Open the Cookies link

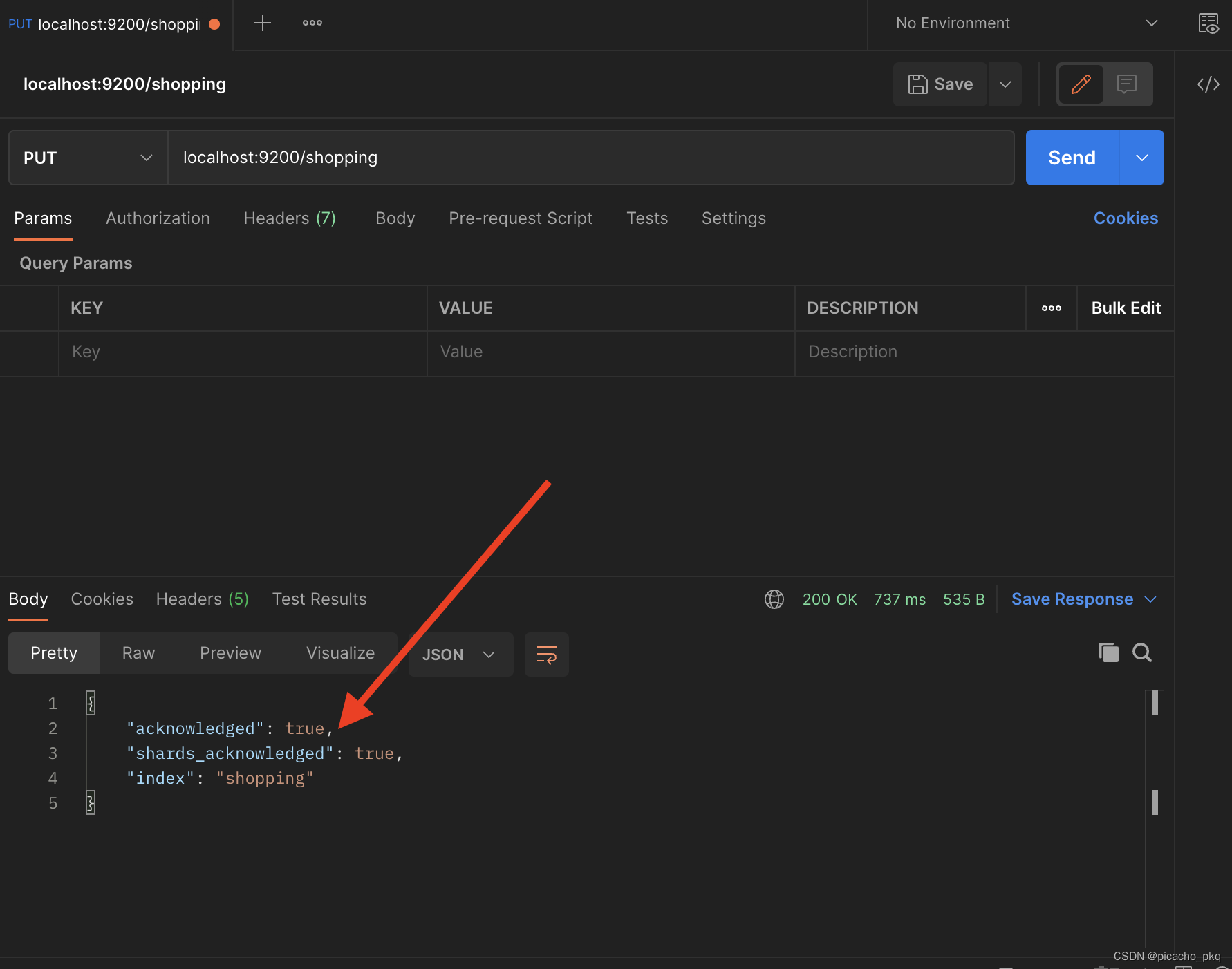tap(1125, 218)
